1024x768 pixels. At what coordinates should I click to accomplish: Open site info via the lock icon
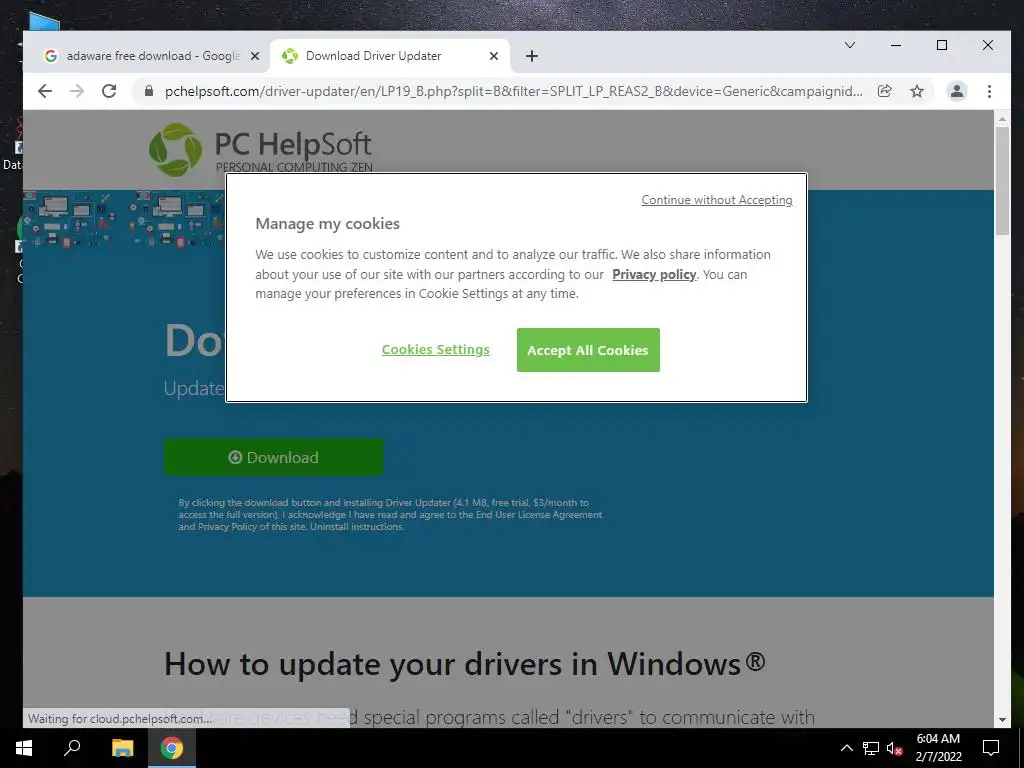point(149,91)
